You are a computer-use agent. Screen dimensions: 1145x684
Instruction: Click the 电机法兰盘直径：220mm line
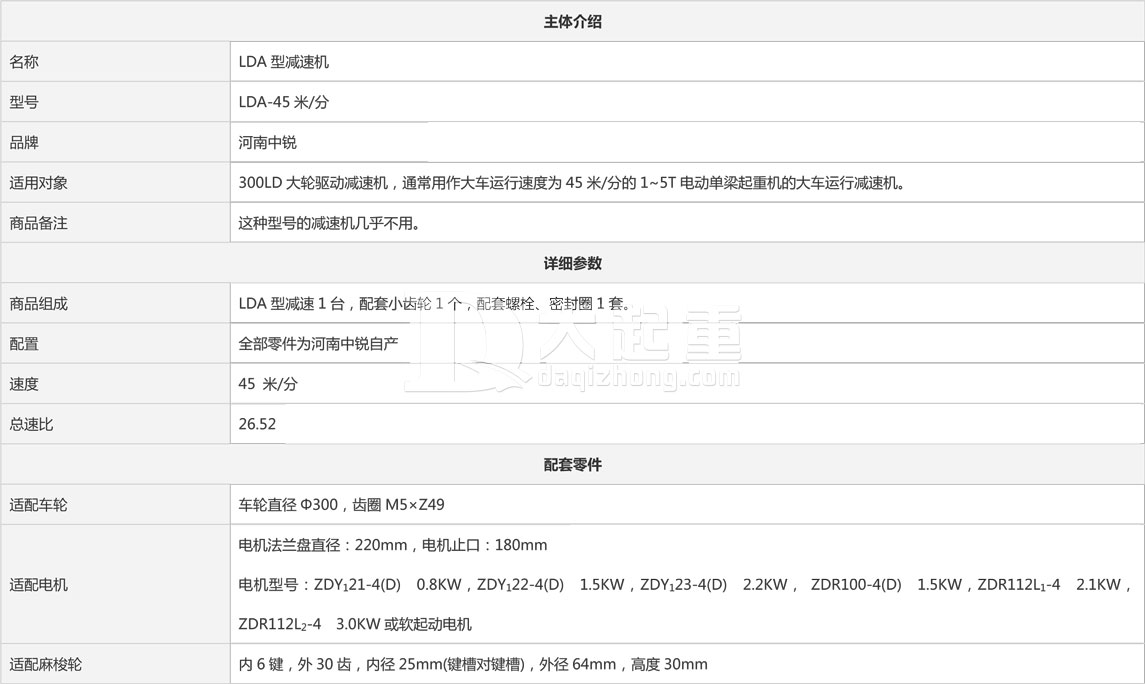[393, 545]
